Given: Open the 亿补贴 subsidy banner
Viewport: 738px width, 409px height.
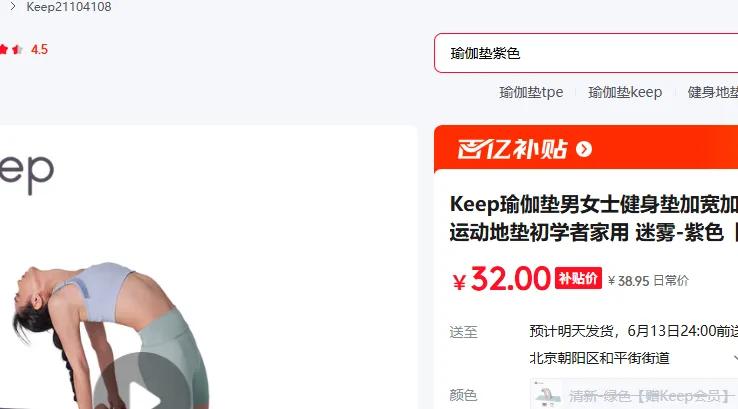Looking at the screenshot, I should coord(586,148).
